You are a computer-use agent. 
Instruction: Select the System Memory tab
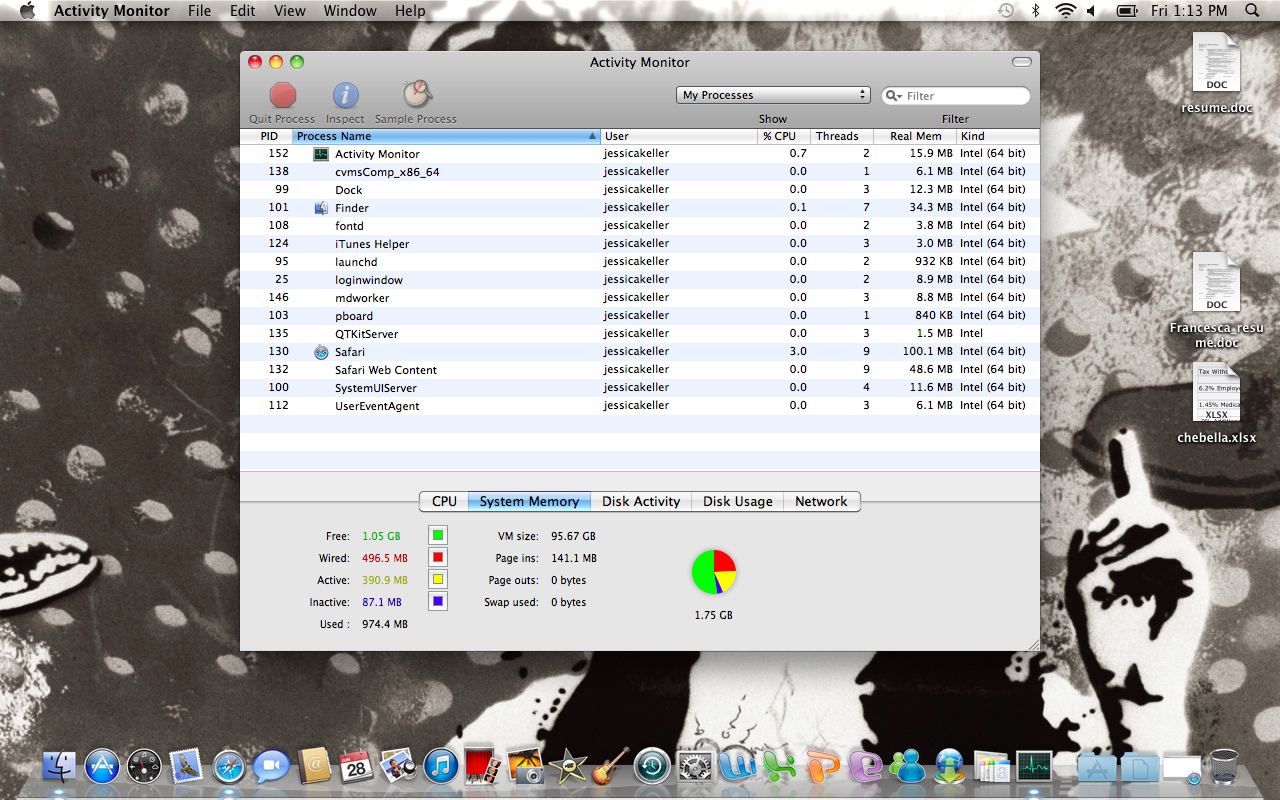529,502
